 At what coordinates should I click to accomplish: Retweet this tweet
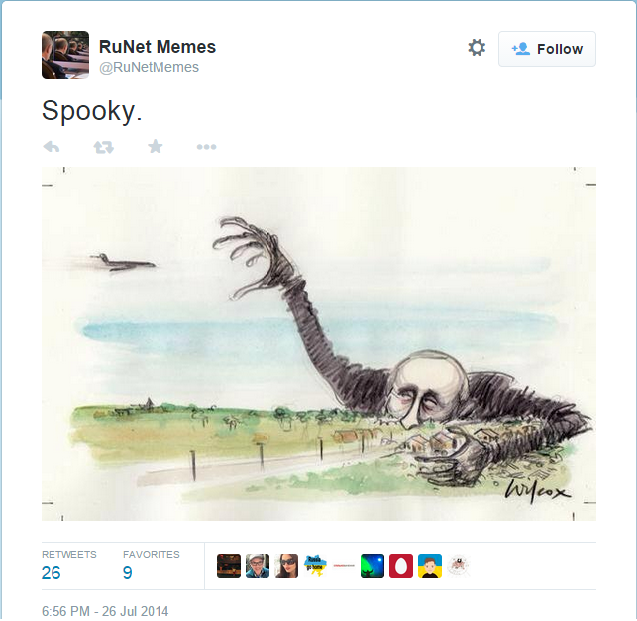103,147
